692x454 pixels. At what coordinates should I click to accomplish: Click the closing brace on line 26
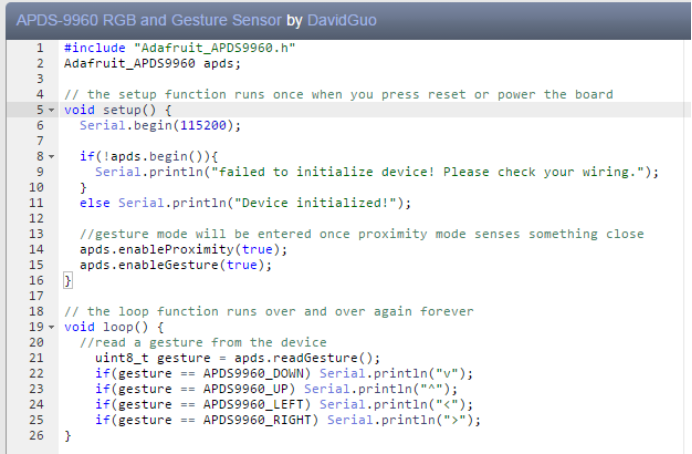(x=68, y=435)
